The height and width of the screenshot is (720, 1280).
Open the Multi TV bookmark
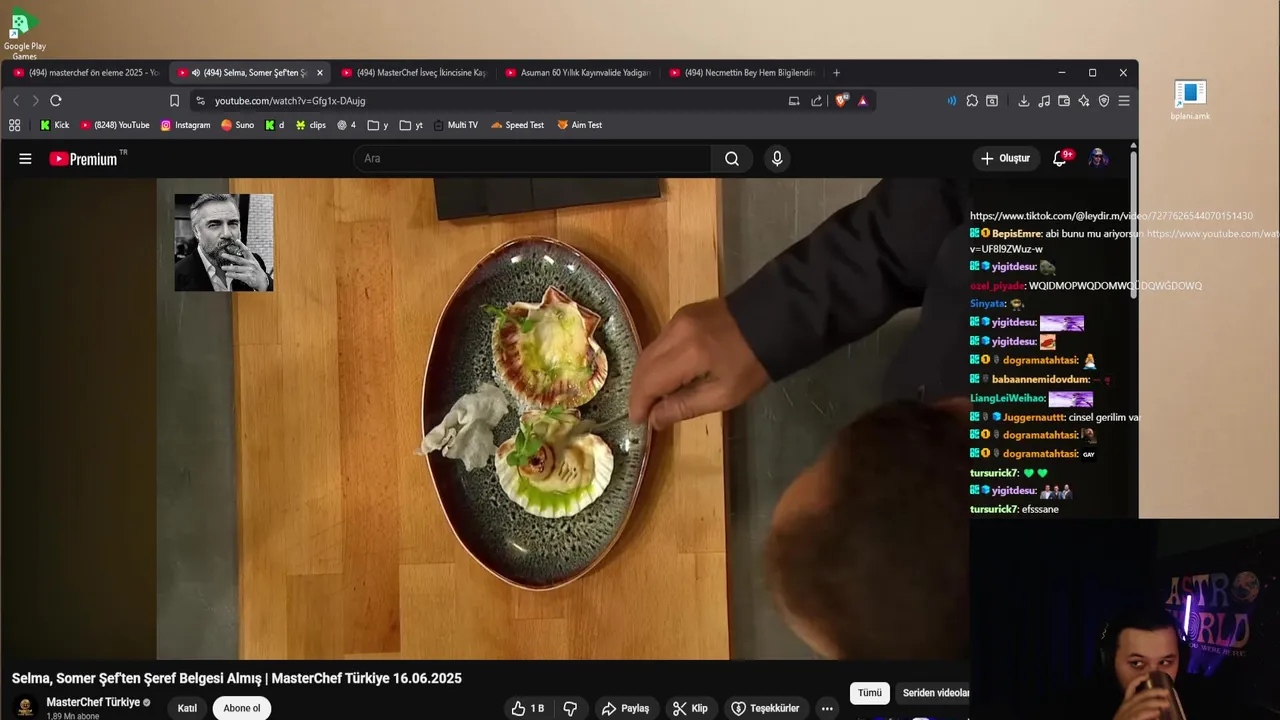click(455, 125)
